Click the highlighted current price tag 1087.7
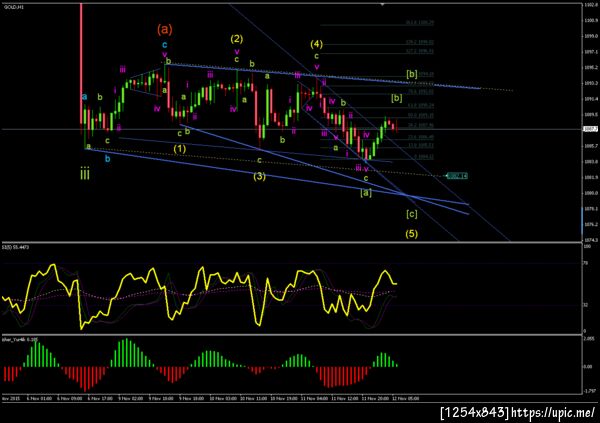The height and width of the screenshot is (423, 600). 589,129
